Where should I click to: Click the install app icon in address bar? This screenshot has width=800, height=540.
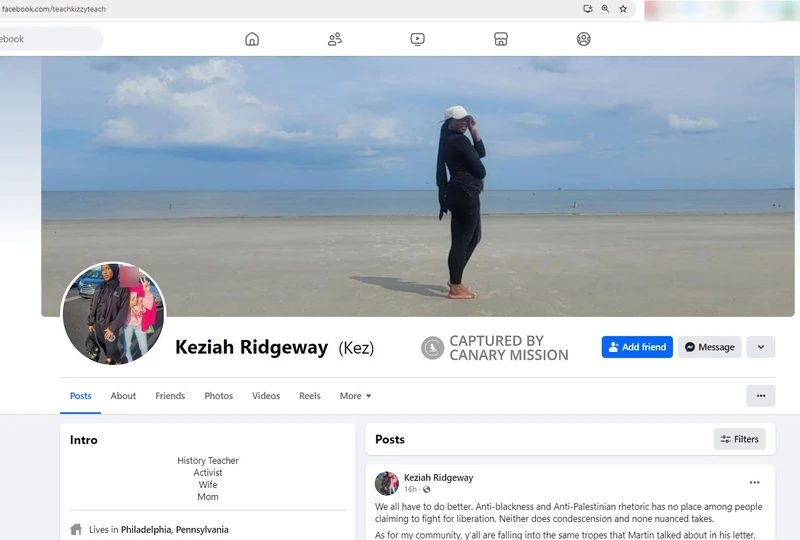pyautogui.click(x=588, y=9)
